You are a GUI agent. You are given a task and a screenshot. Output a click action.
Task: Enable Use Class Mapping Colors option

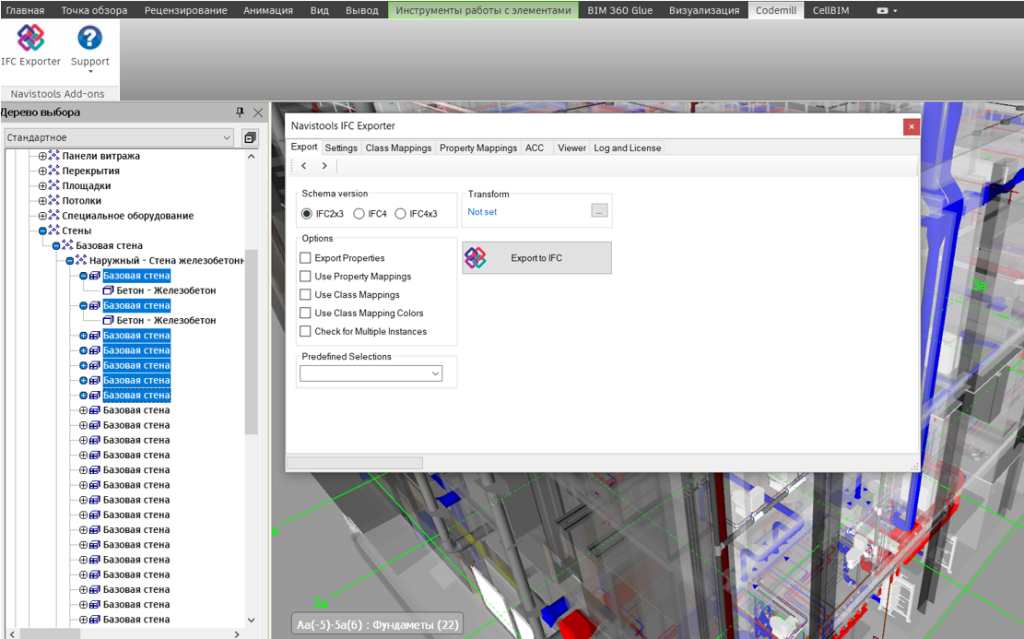305,313
